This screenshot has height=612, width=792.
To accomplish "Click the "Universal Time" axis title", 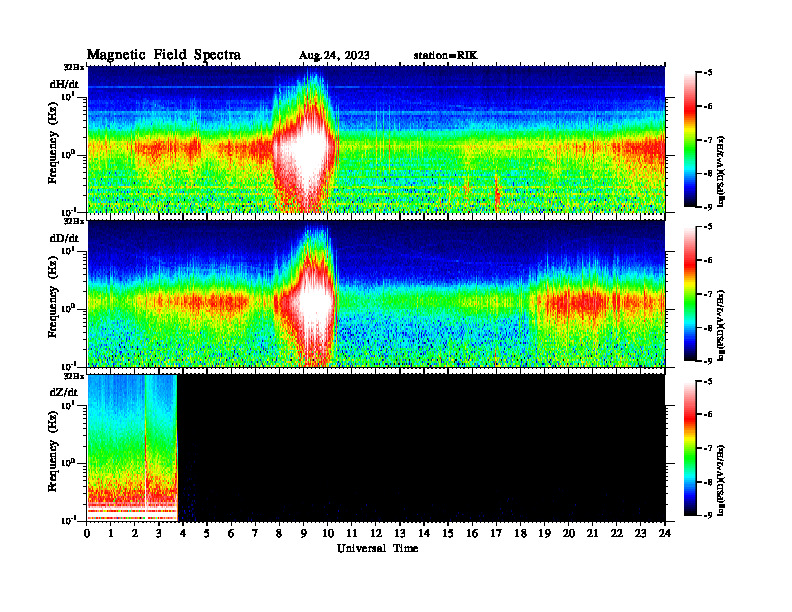I will [x=377, y=548].
